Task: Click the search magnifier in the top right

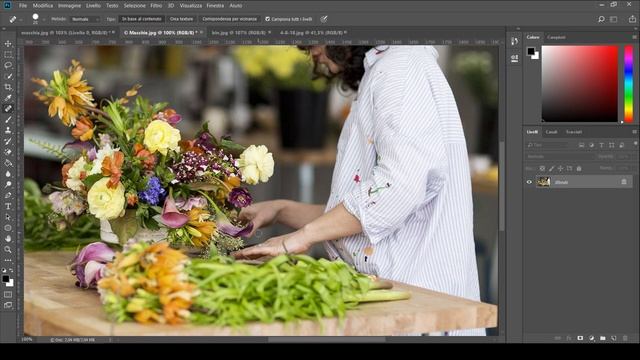Action: (x=601, y=19)
